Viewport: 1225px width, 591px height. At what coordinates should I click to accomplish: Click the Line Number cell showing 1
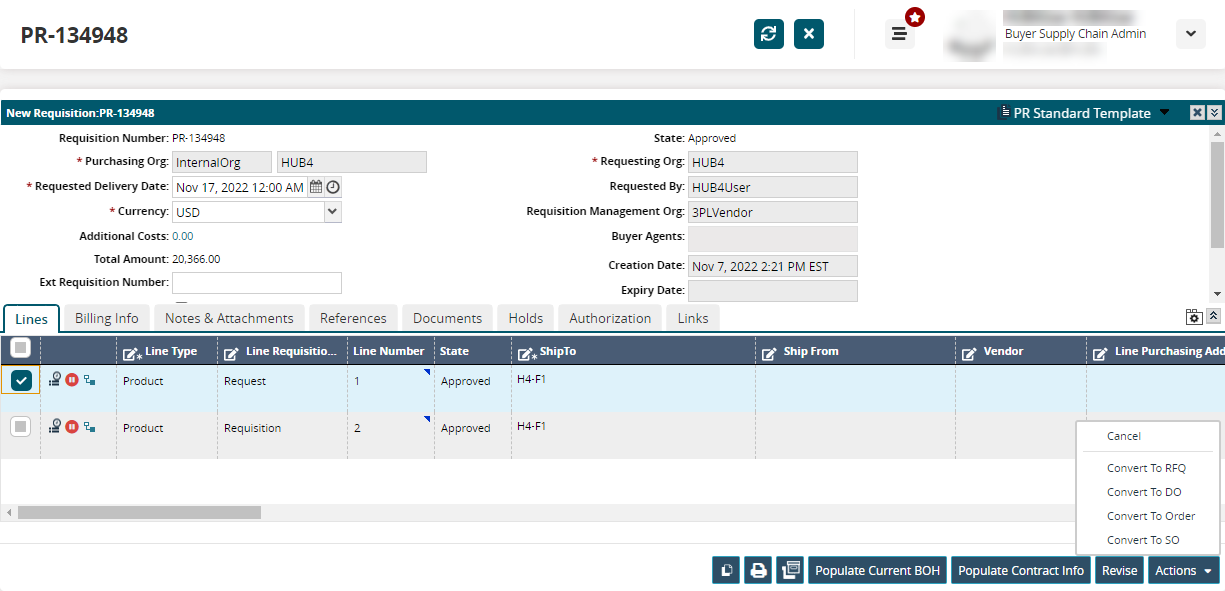point(390,387)
